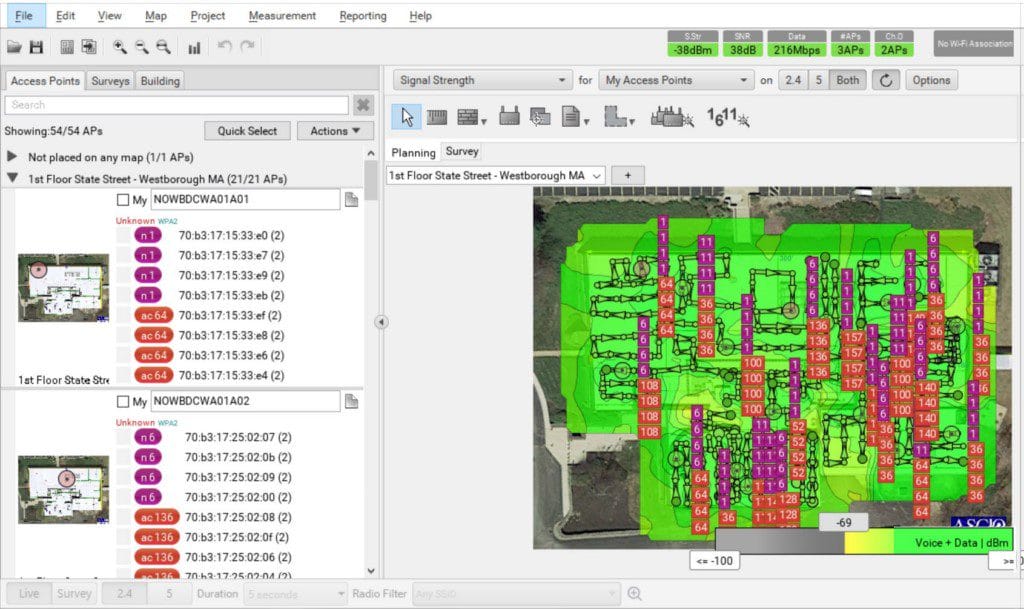Select the align floor maps tool

(539, 117)
